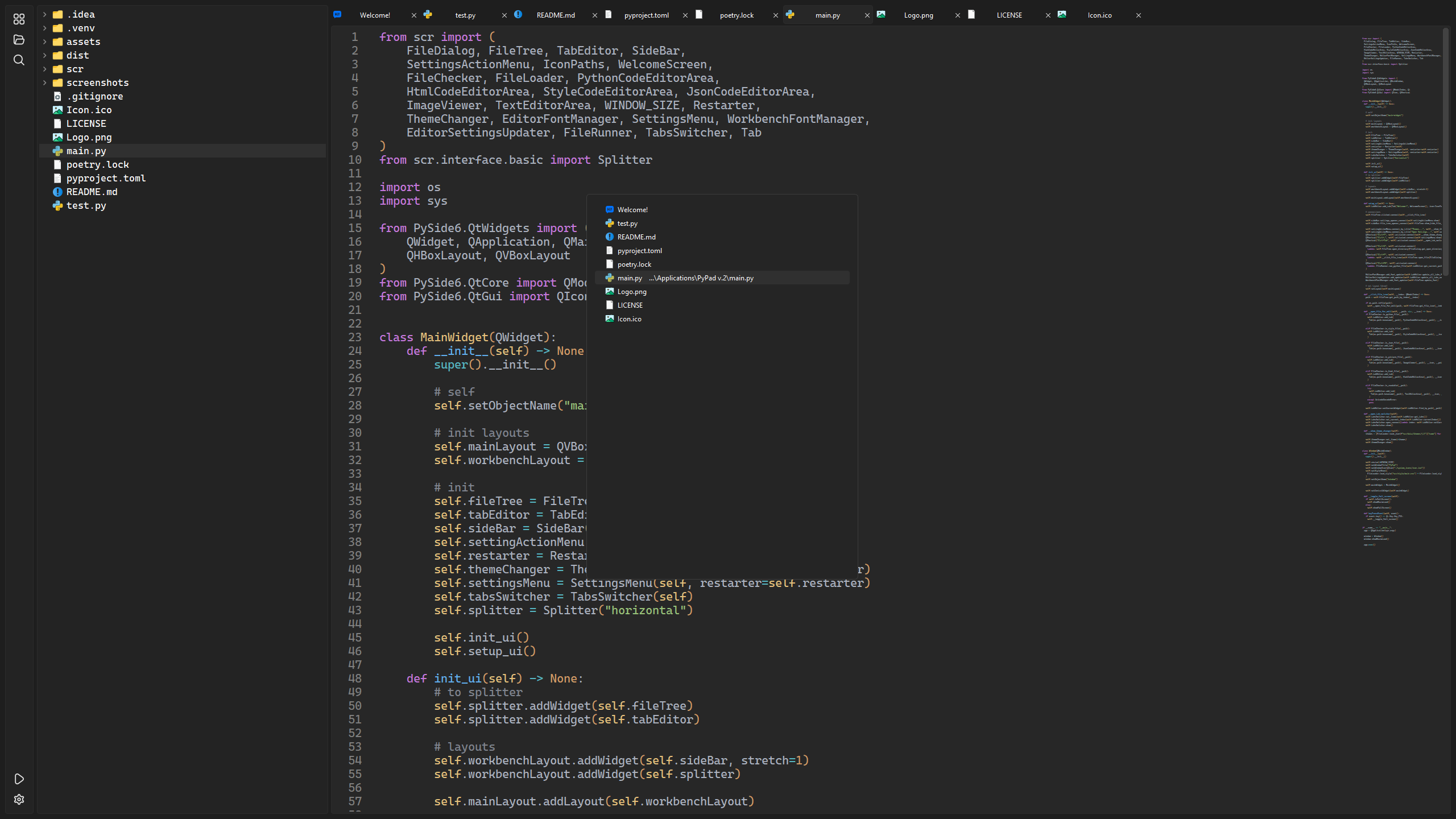Close the Logo.png tab

957,15
